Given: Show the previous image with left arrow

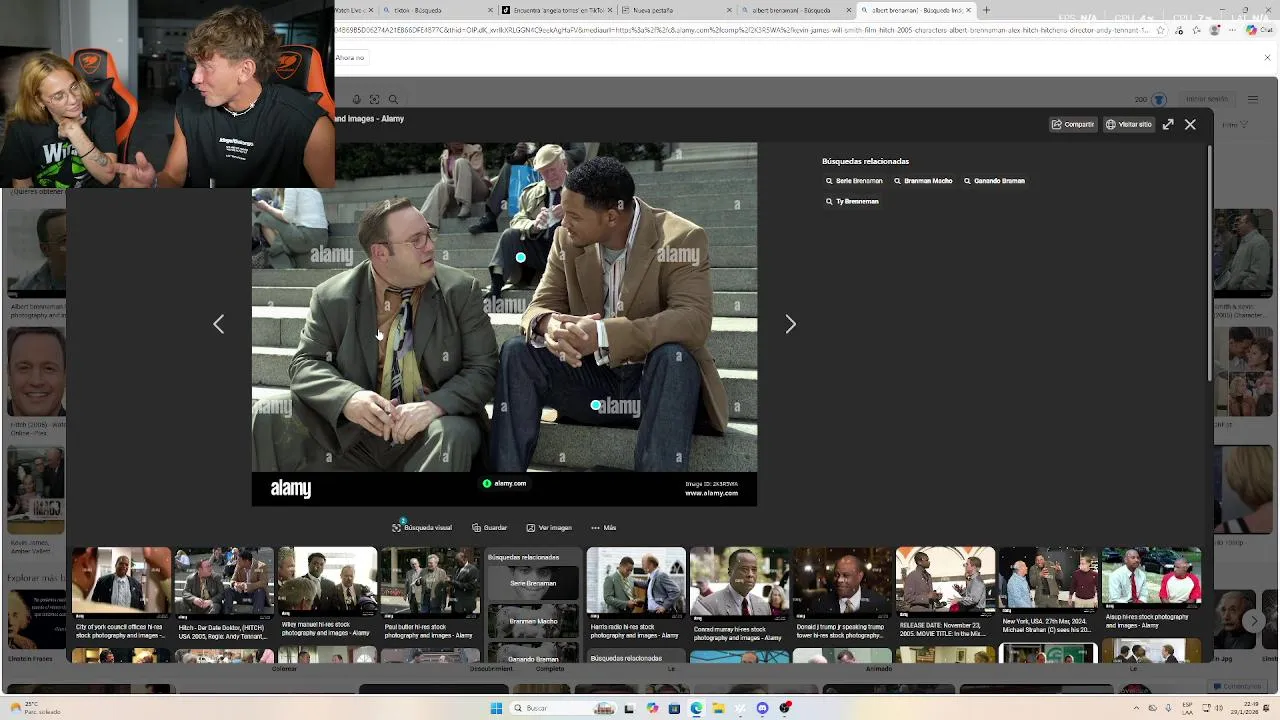Looking at the screenshot, I should (x=218, y=324).
